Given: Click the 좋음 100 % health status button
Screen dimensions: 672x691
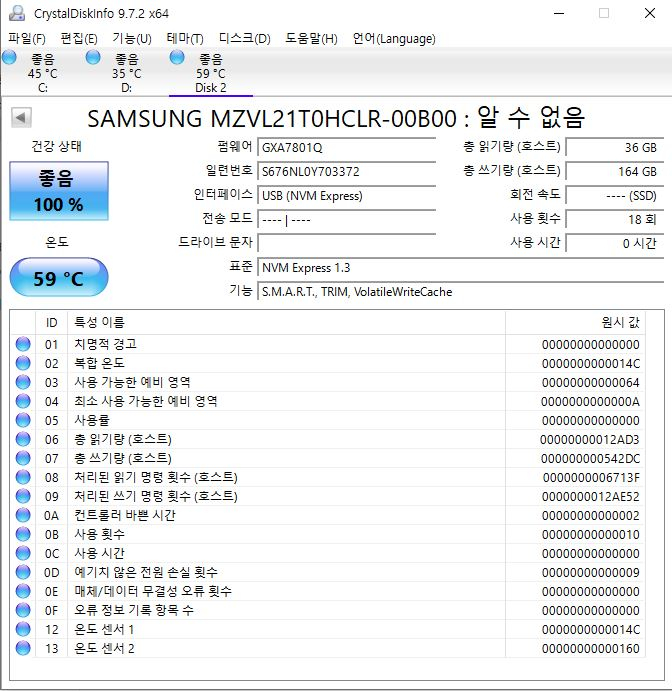Looking at the screenshot, I should point(59,191).
